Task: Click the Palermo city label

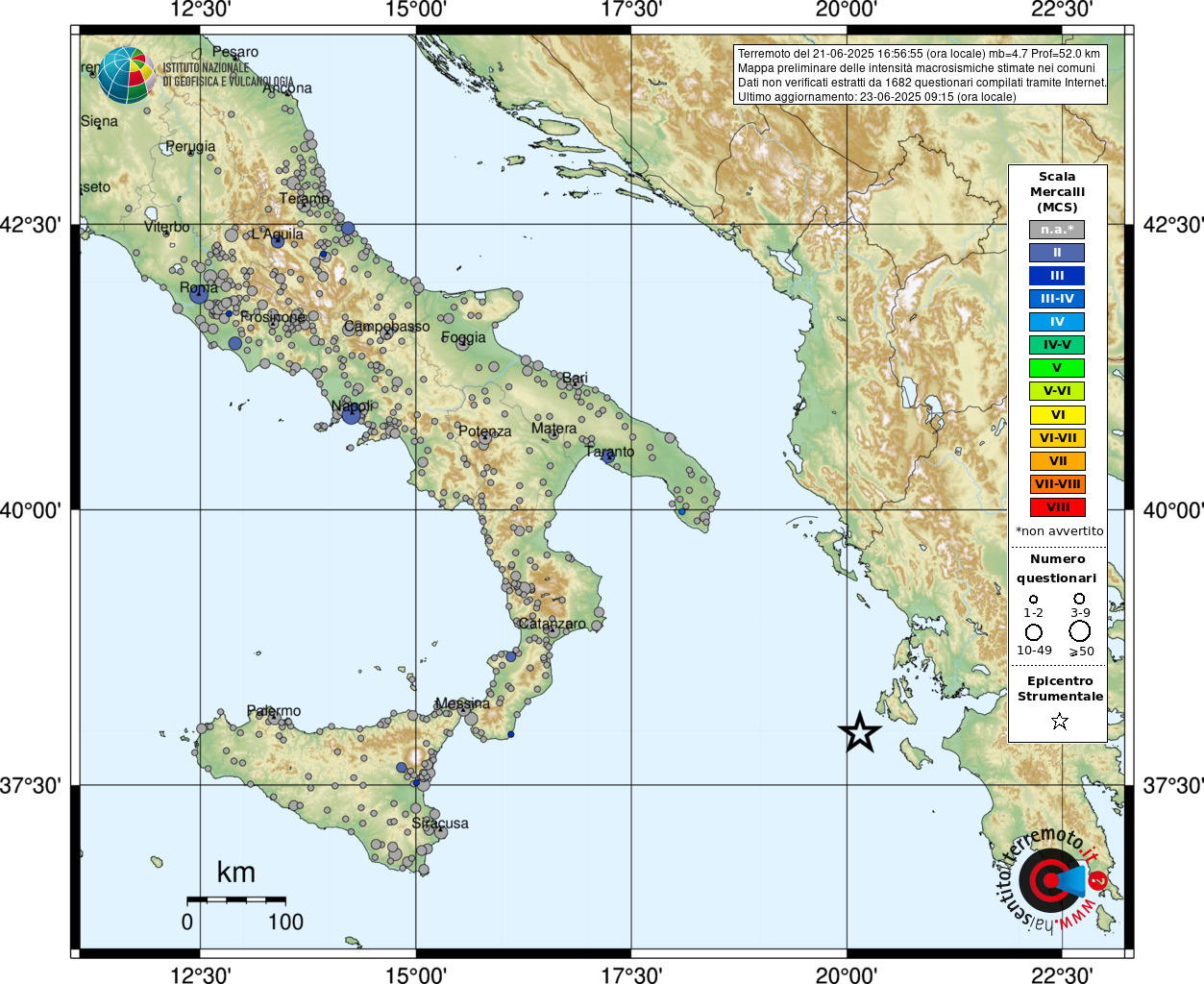Action: (x=274, y=711)
